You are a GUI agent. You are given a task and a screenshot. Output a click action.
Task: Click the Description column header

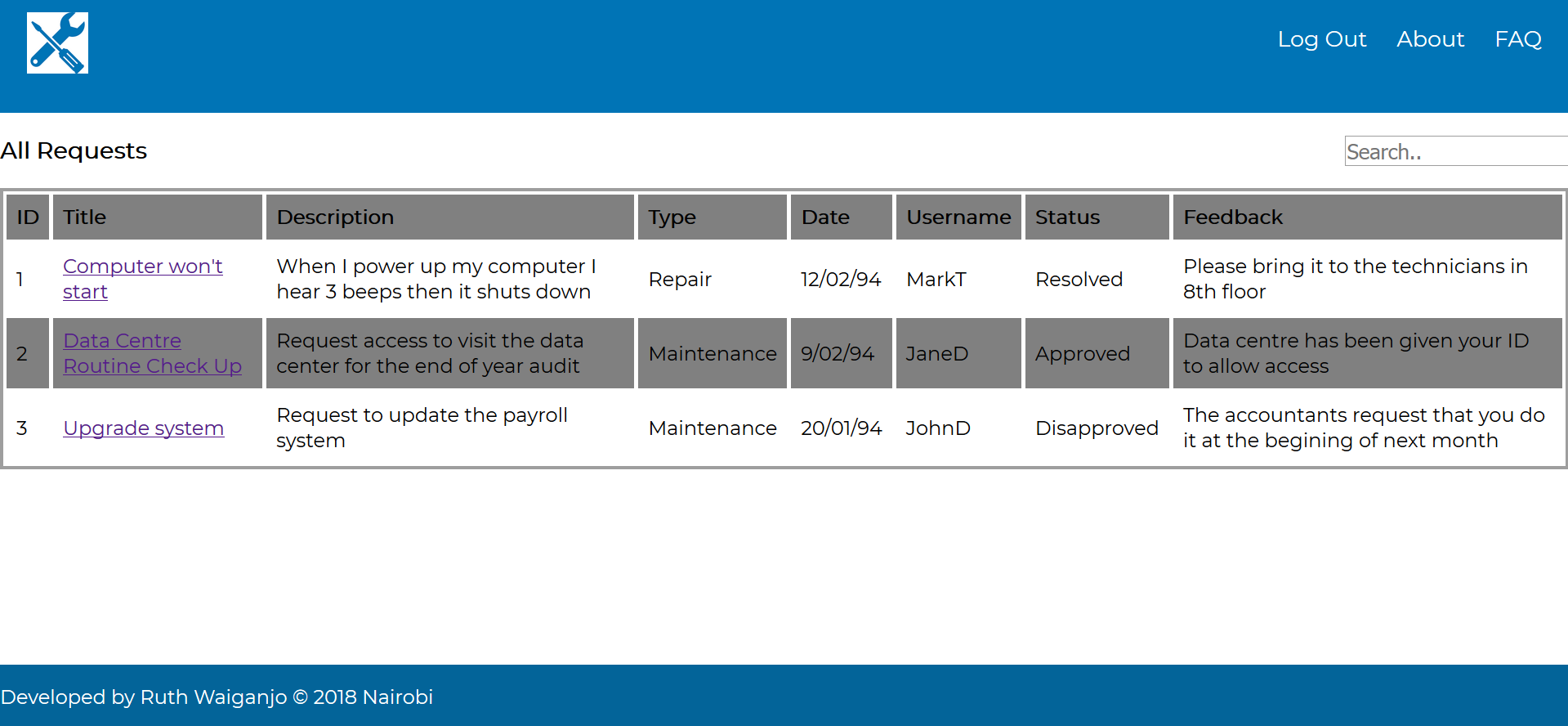coord(450,217)
